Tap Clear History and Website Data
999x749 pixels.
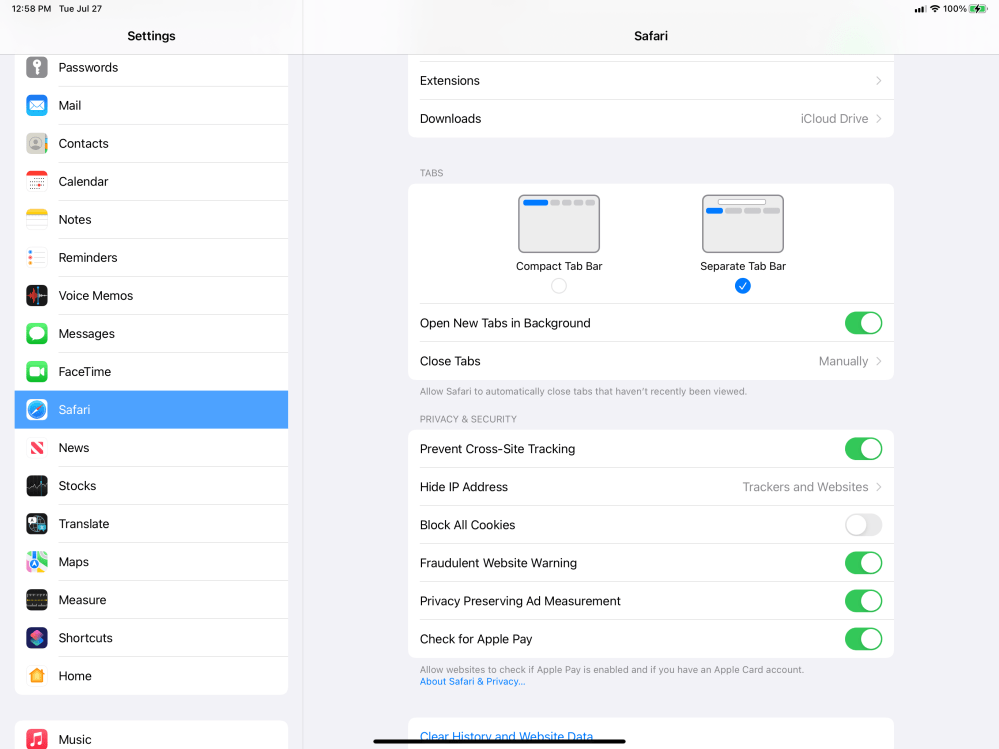point(506,736)
